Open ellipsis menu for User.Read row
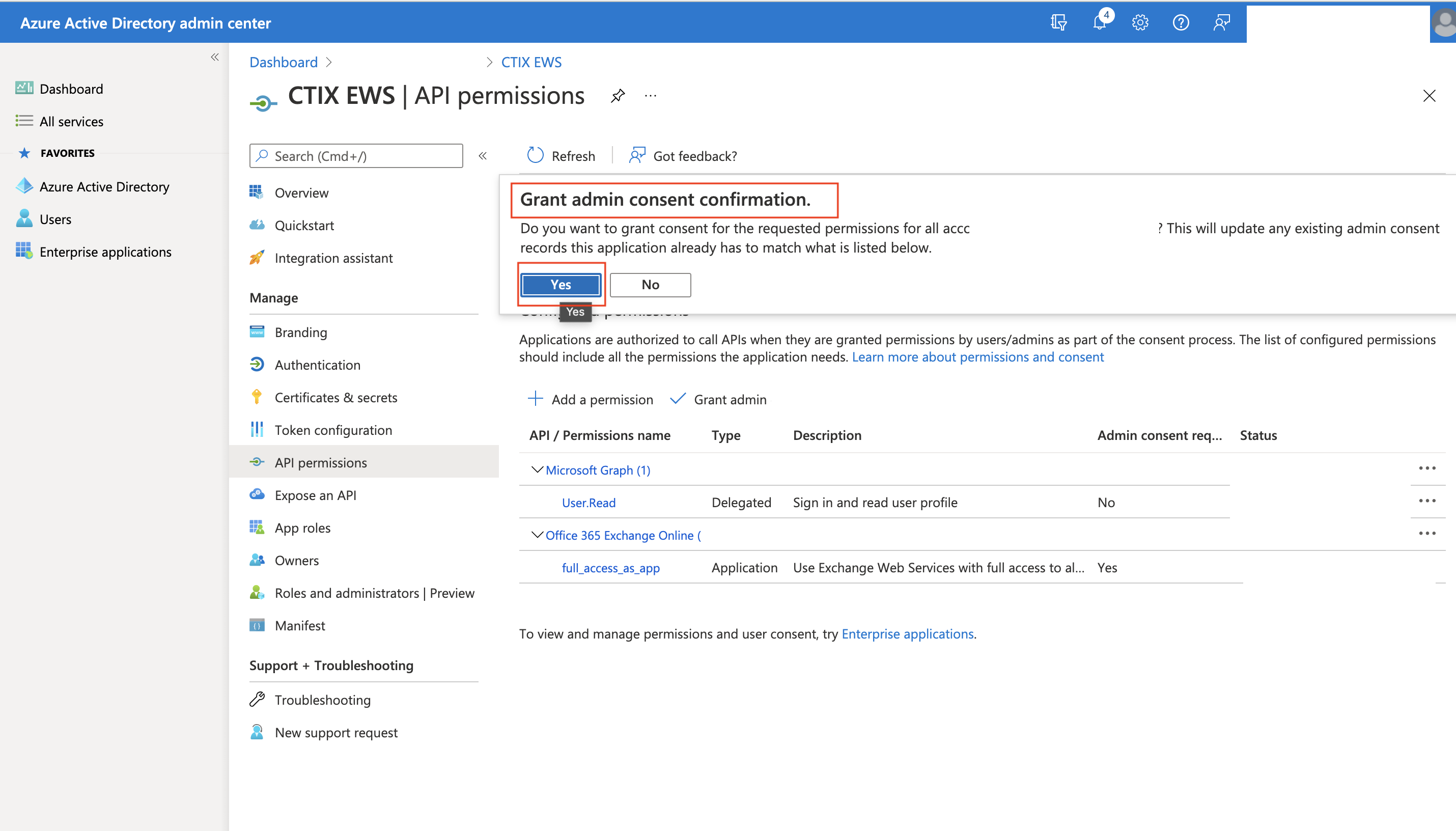The width and height of the screenshot is (1456, 831). click(1427, 501)
